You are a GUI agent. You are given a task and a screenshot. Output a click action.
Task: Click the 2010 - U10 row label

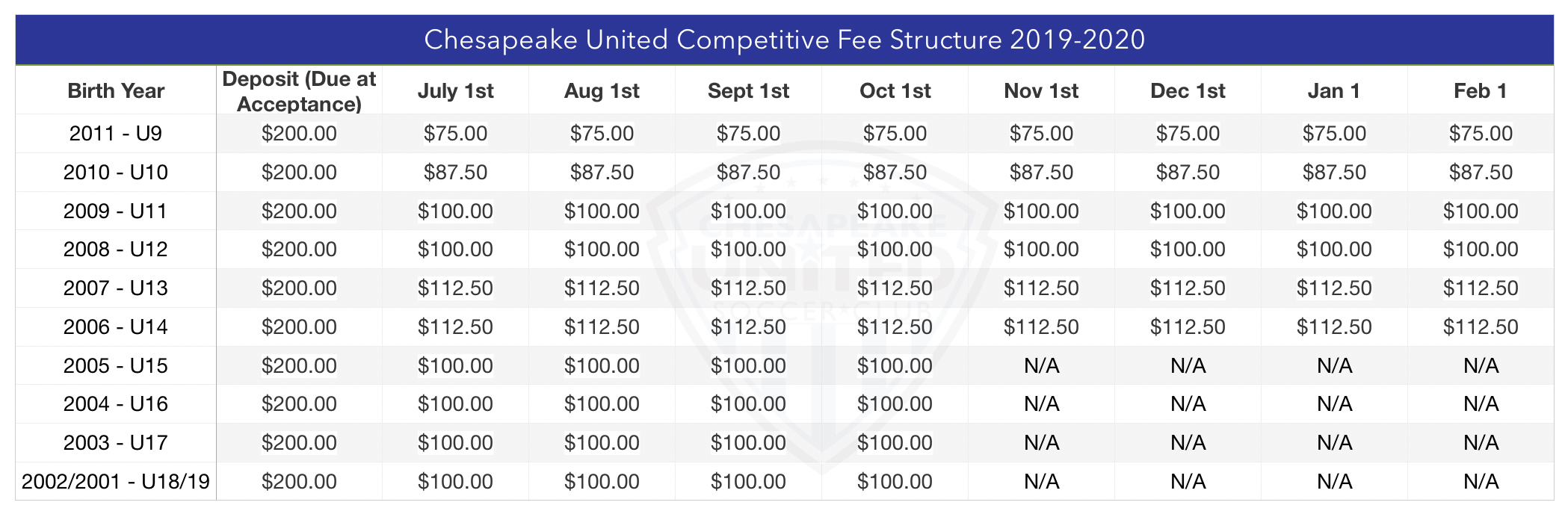pyautogui.click(x=116, y=173)
